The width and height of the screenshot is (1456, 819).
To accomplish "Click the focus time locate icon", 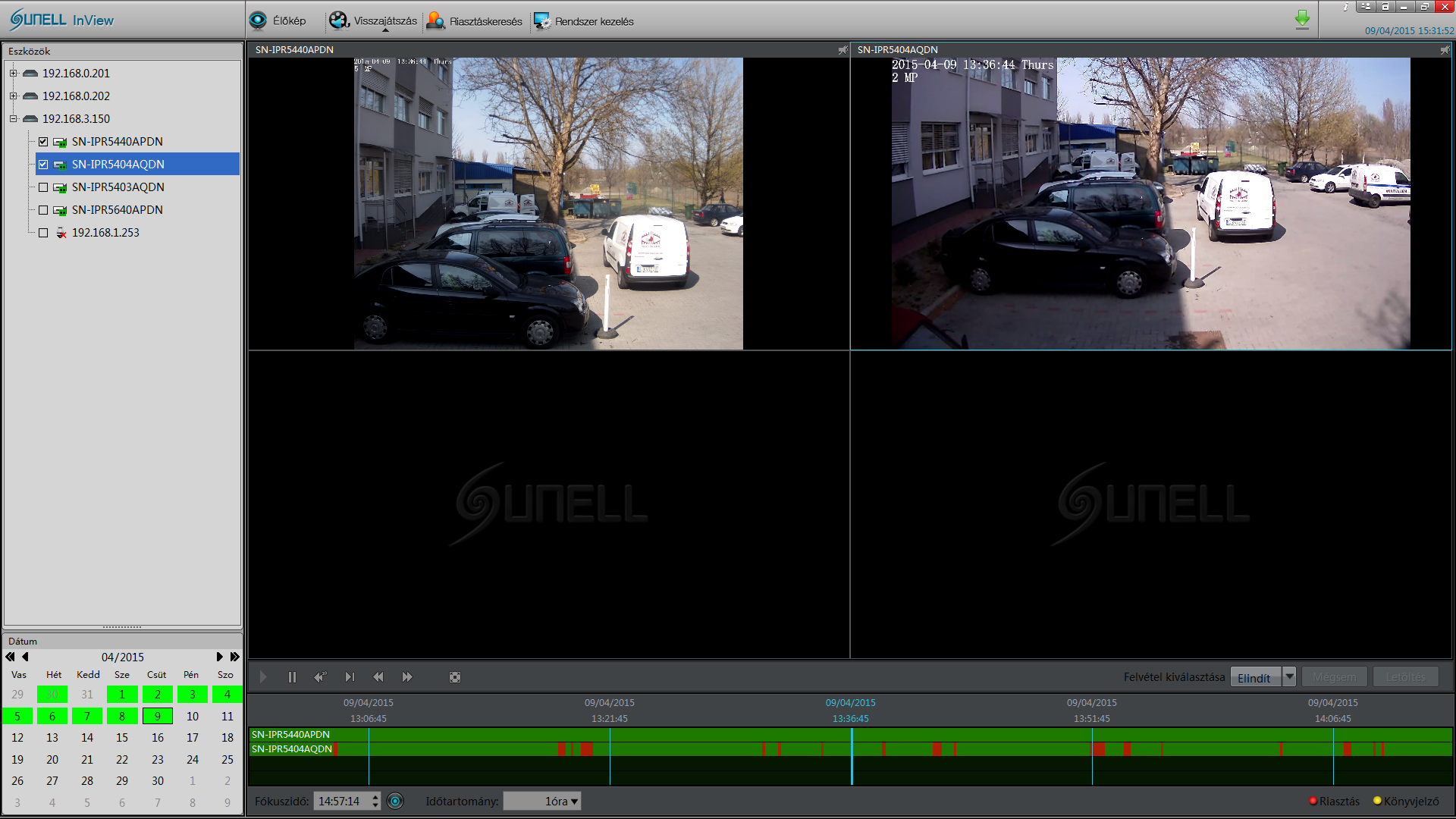I will pos(395,801).
